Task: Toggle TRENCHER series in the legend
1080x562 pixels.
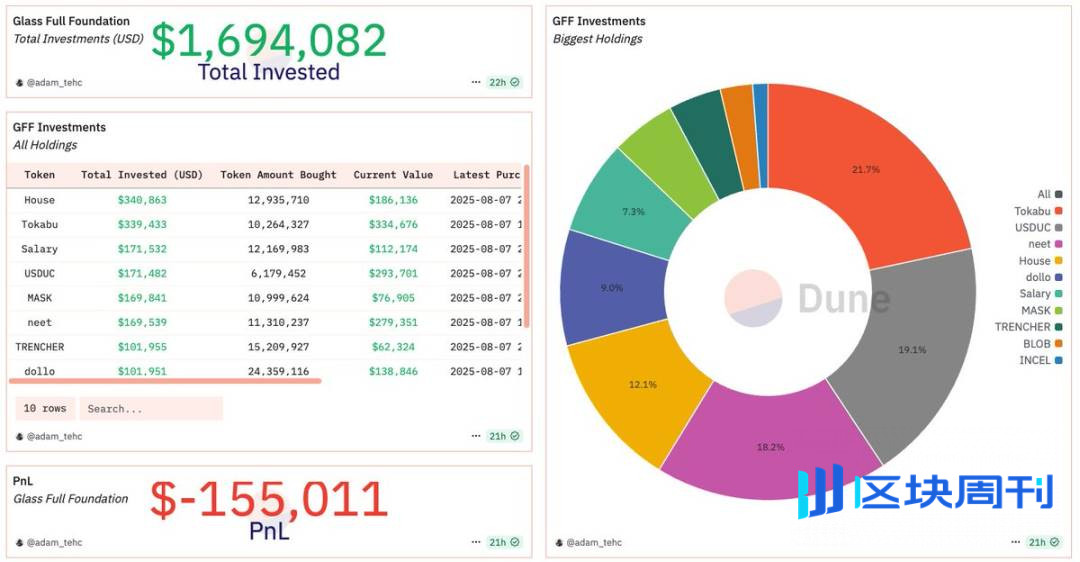Action: (x=1028, y=327)
